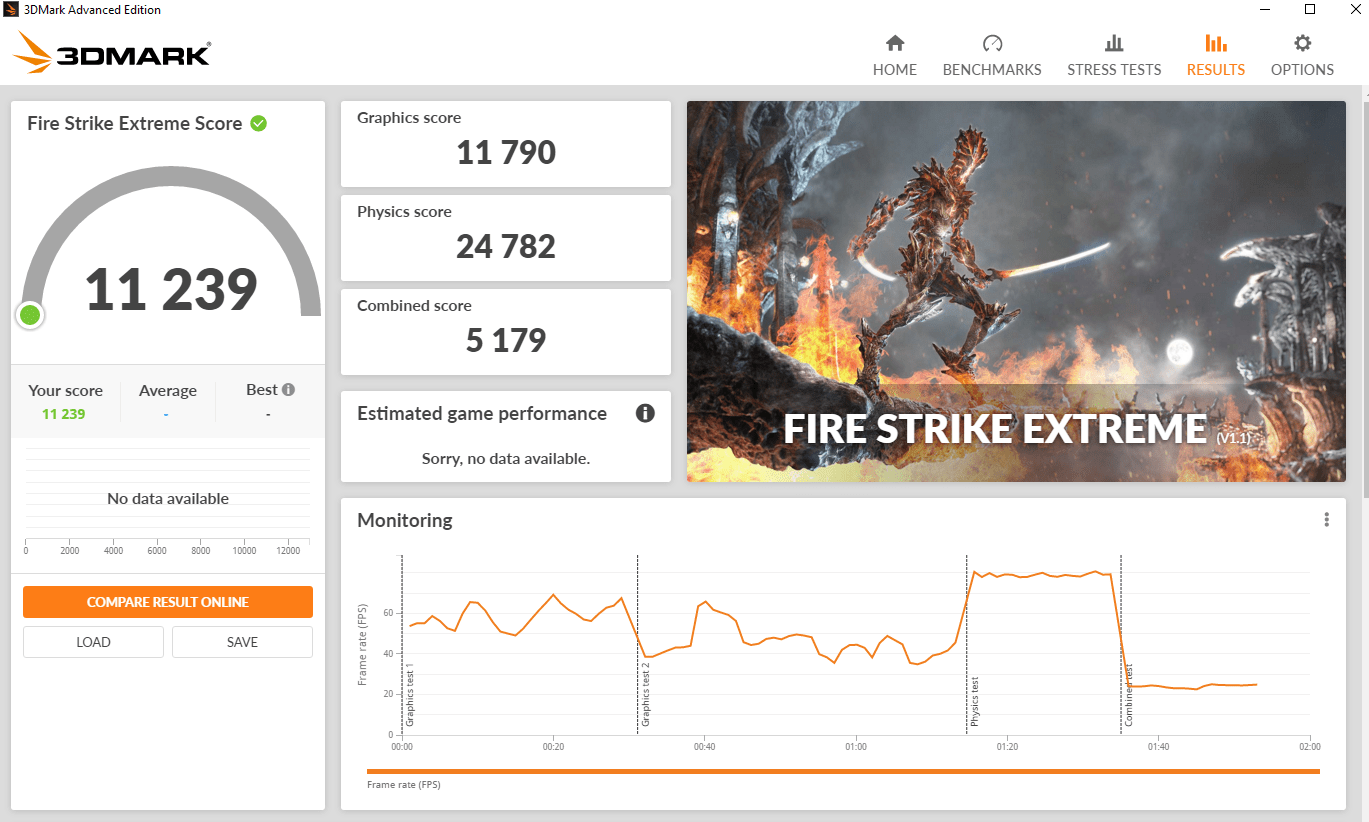
Task: Click the Results orange bars icon
Action: pos(1216,43)
